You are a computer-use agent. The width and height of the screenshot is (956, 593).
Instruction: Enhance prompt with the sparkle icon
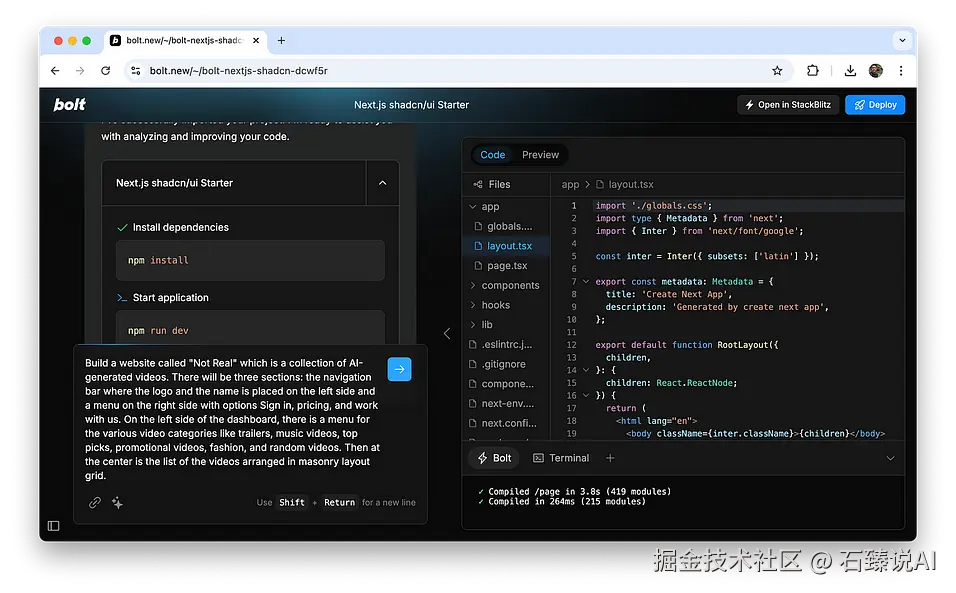(x=118, y=503)
